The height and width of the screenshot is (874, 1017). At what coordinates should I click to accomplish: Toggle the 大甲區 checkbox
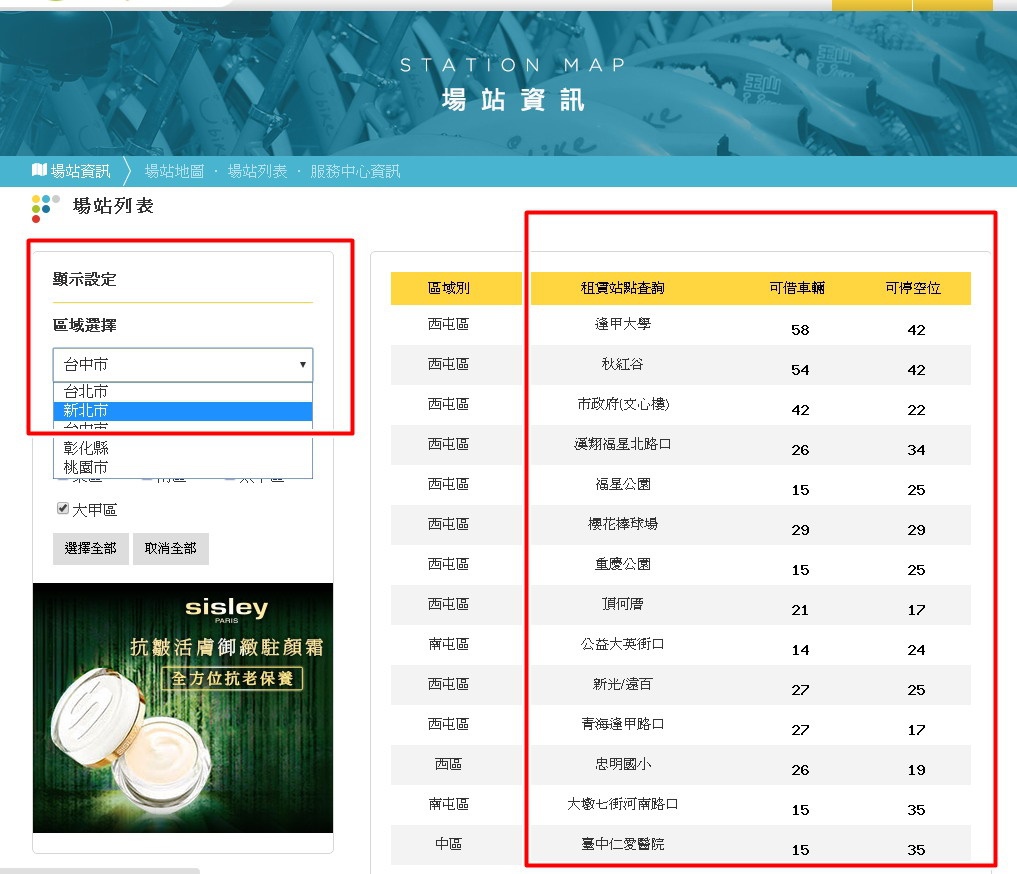pos(62,509)
